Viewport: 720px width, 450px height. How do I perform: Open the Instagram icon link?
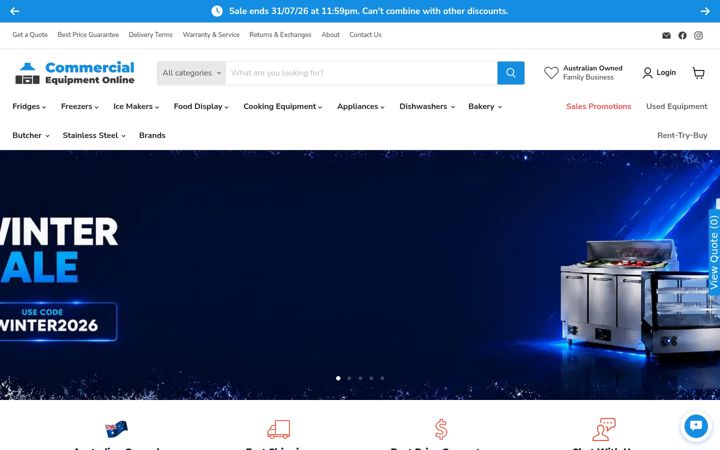698,35
